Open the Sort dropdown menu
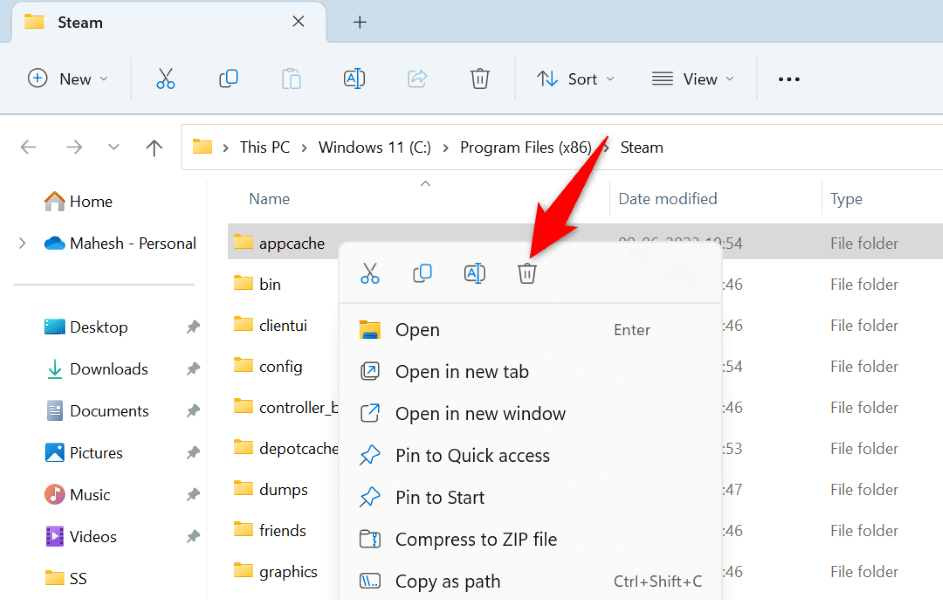Screen dimensions: 943x600 pyautogui.click(x=576, y=79)
